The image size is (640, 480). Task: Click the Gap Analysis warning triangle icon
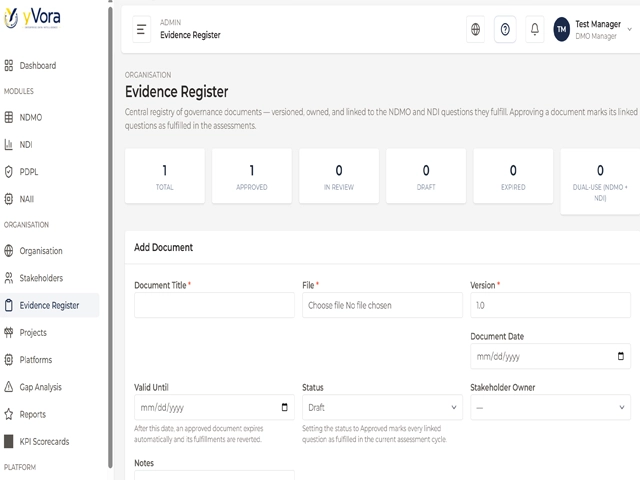9,387
